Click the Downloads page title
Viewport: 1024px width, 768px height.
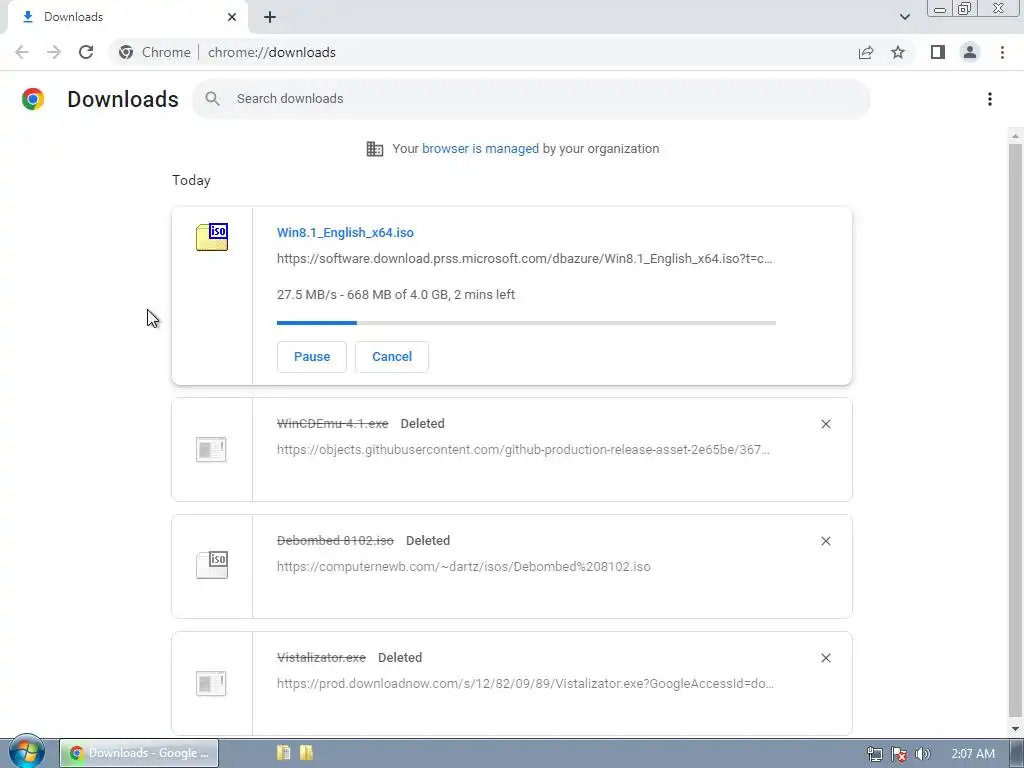123,99
